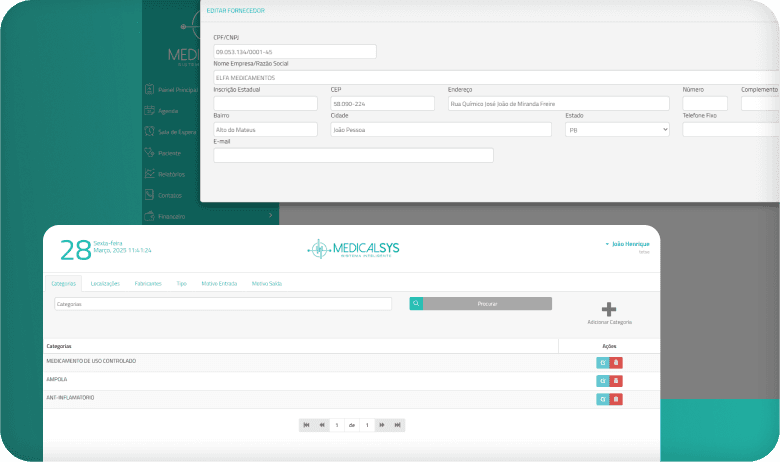Click the Categorias search input field
The height and width of the screenshot is (462, 780).
[223, 304]
